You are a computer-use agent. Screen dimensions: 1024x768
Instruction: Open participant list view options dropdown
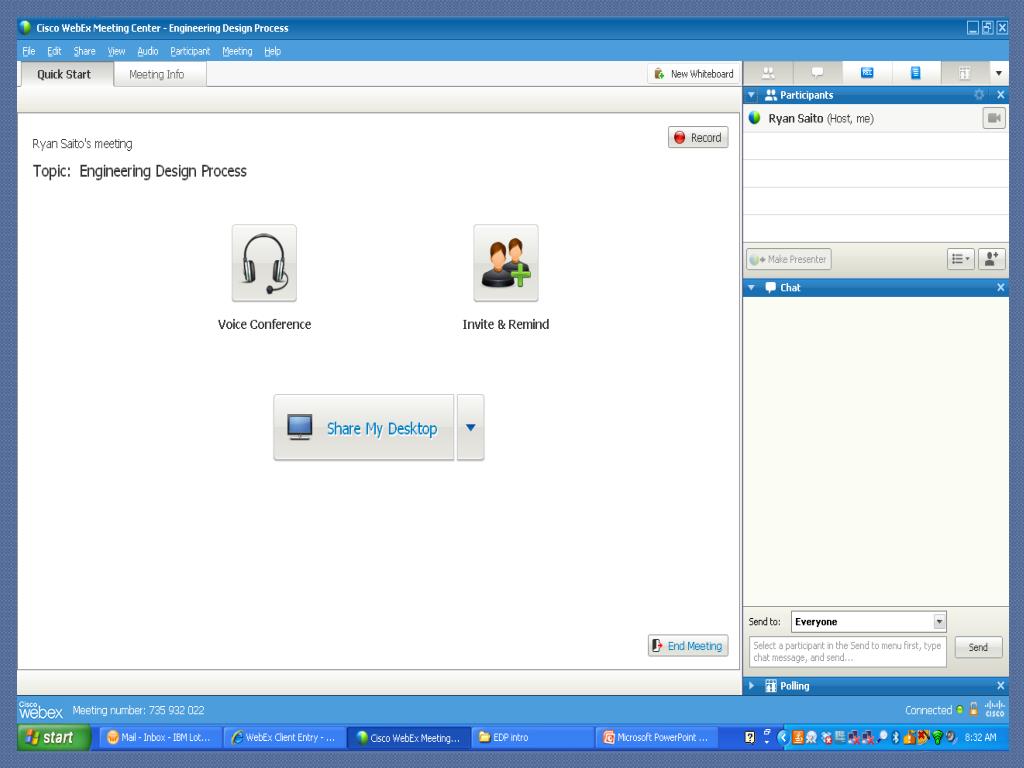[x=961, y=259]
